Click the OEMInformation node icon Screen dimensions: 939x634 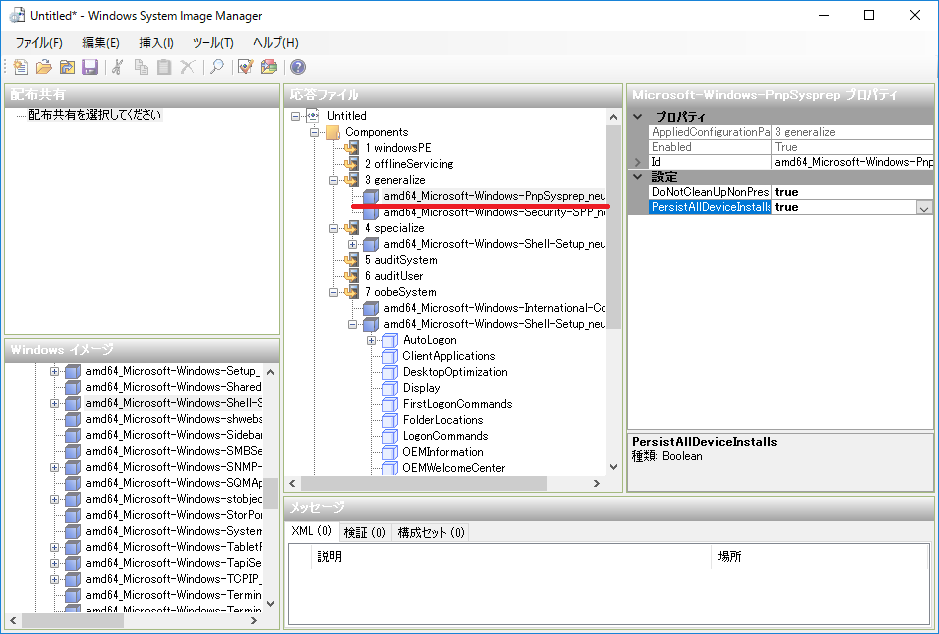pos(390,452)
